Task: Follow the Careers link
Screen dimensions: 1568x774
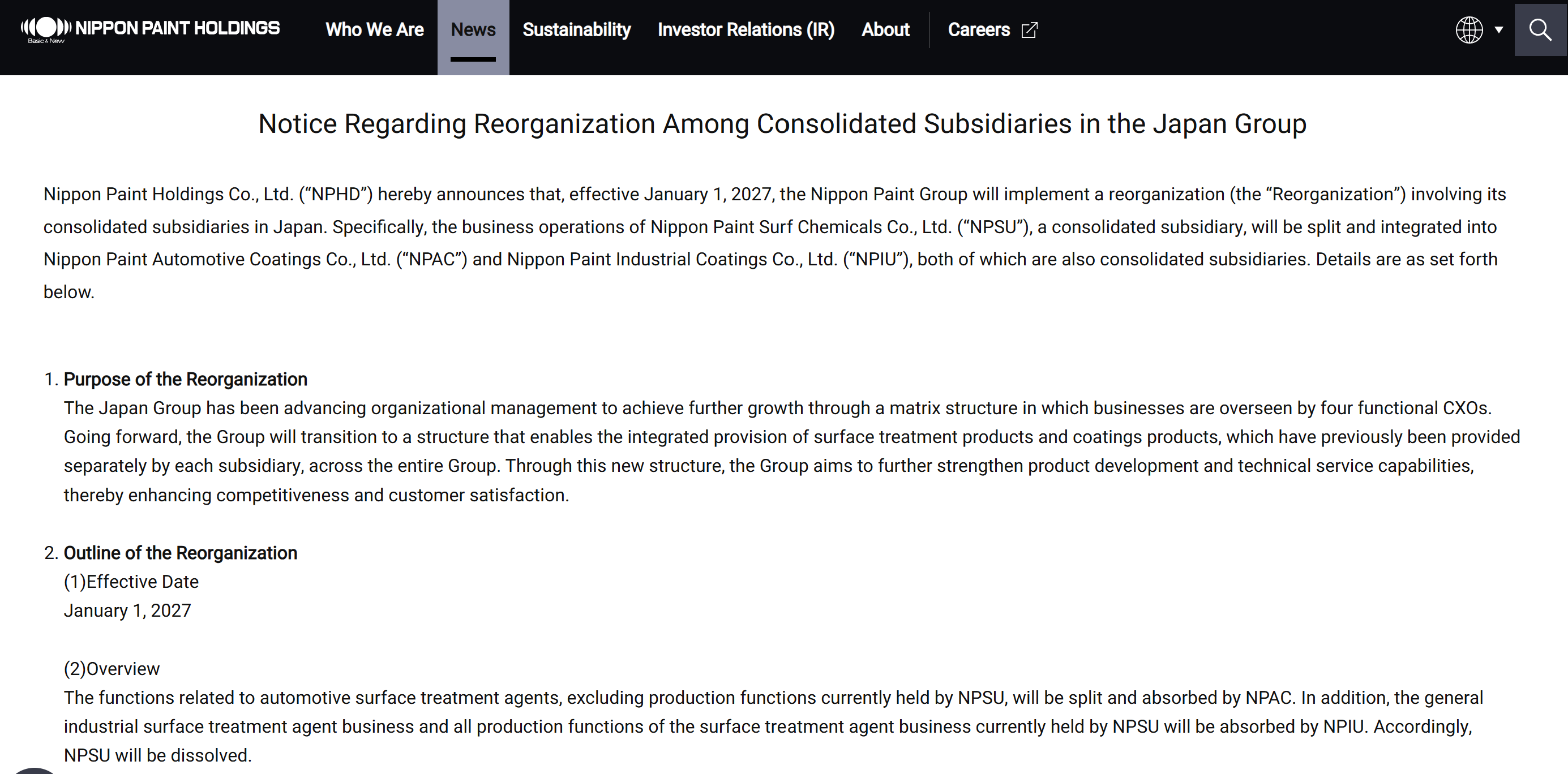Action: (x=978, y=30)
